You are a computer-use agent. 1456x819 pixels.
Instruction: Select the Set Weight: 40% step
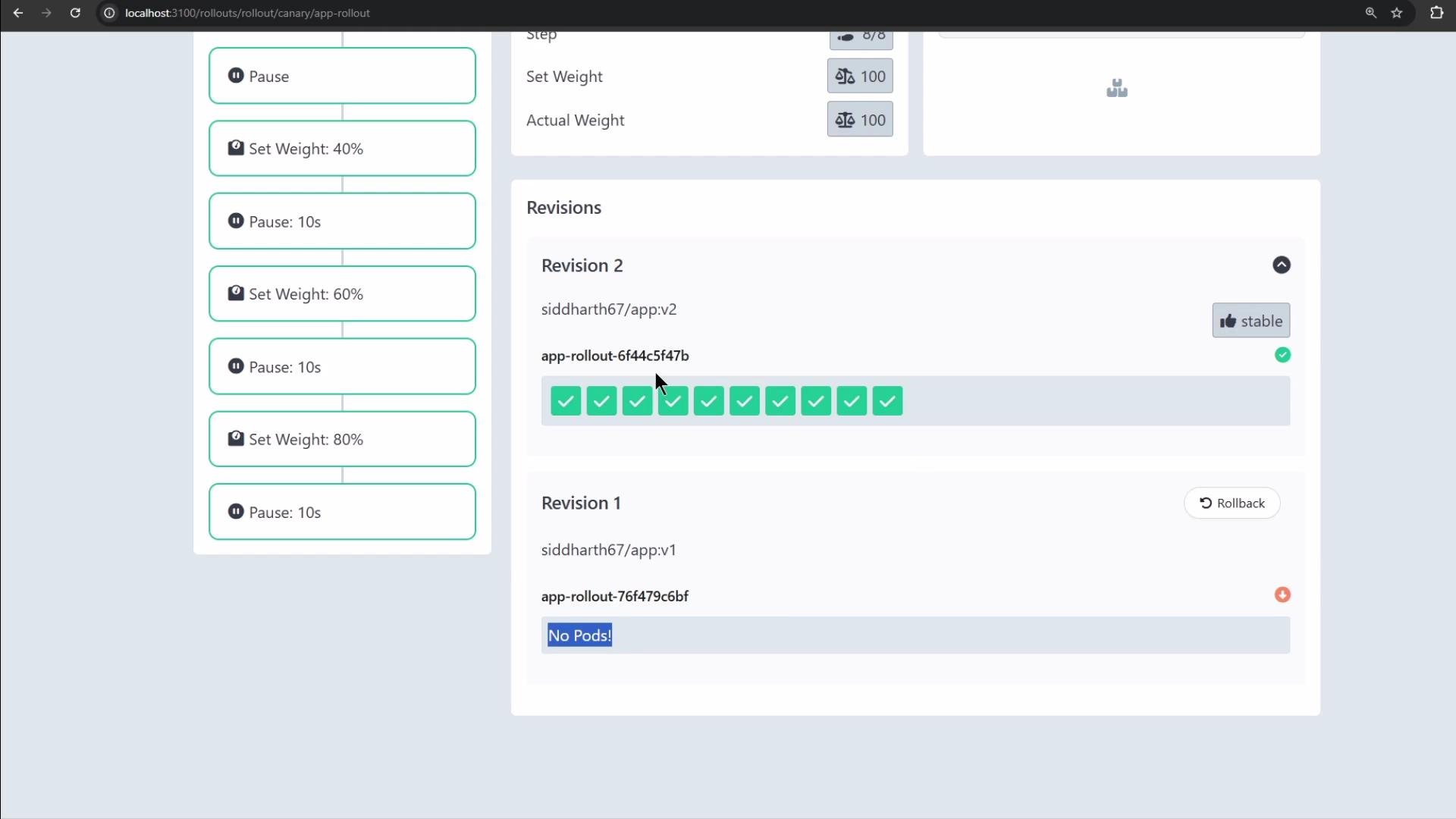(342, 149)
